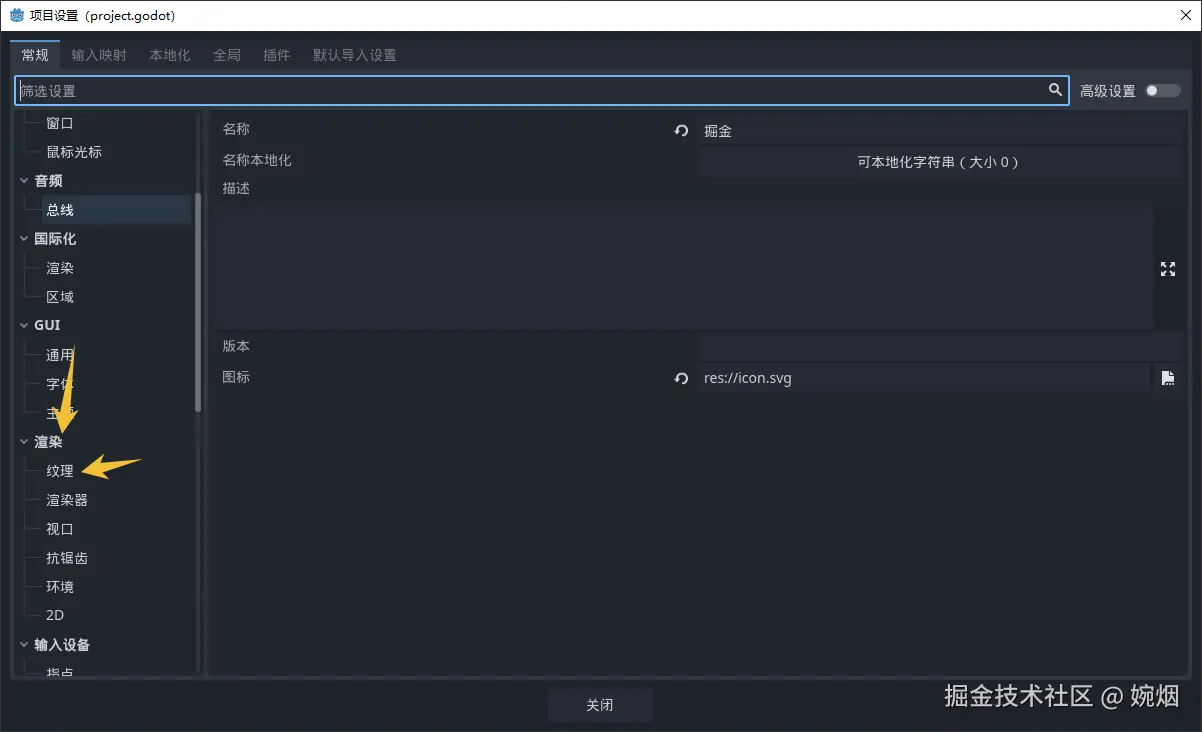Open the 全局 tab
Image resolution: width=1202 pixels, height=732 pixels.
pos(227,55)
